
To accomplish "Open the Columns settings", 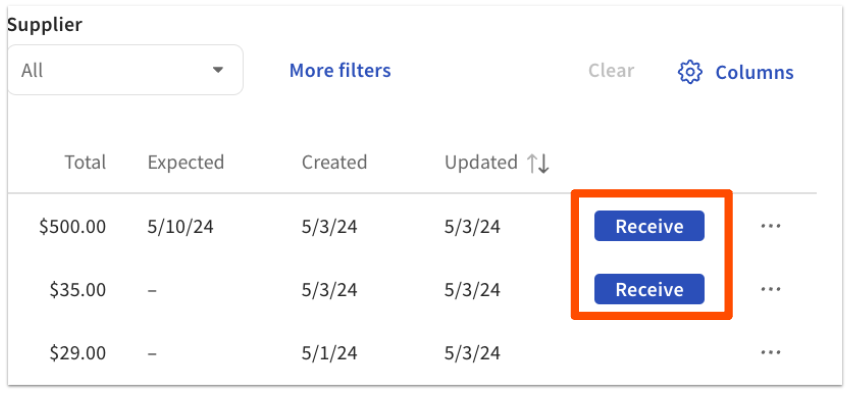I will click(x=736, y=72).
